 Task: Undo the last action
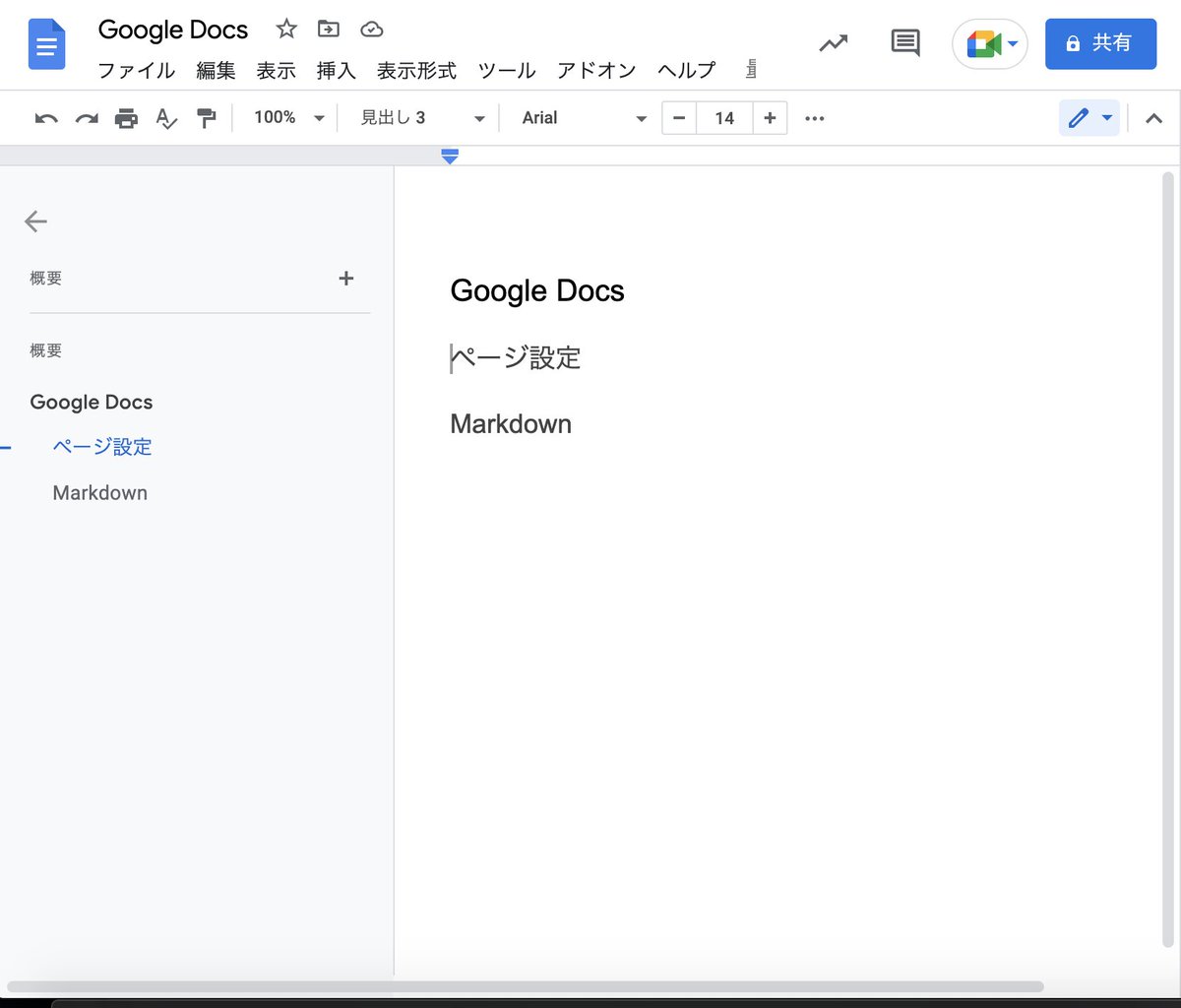[46, 119]
